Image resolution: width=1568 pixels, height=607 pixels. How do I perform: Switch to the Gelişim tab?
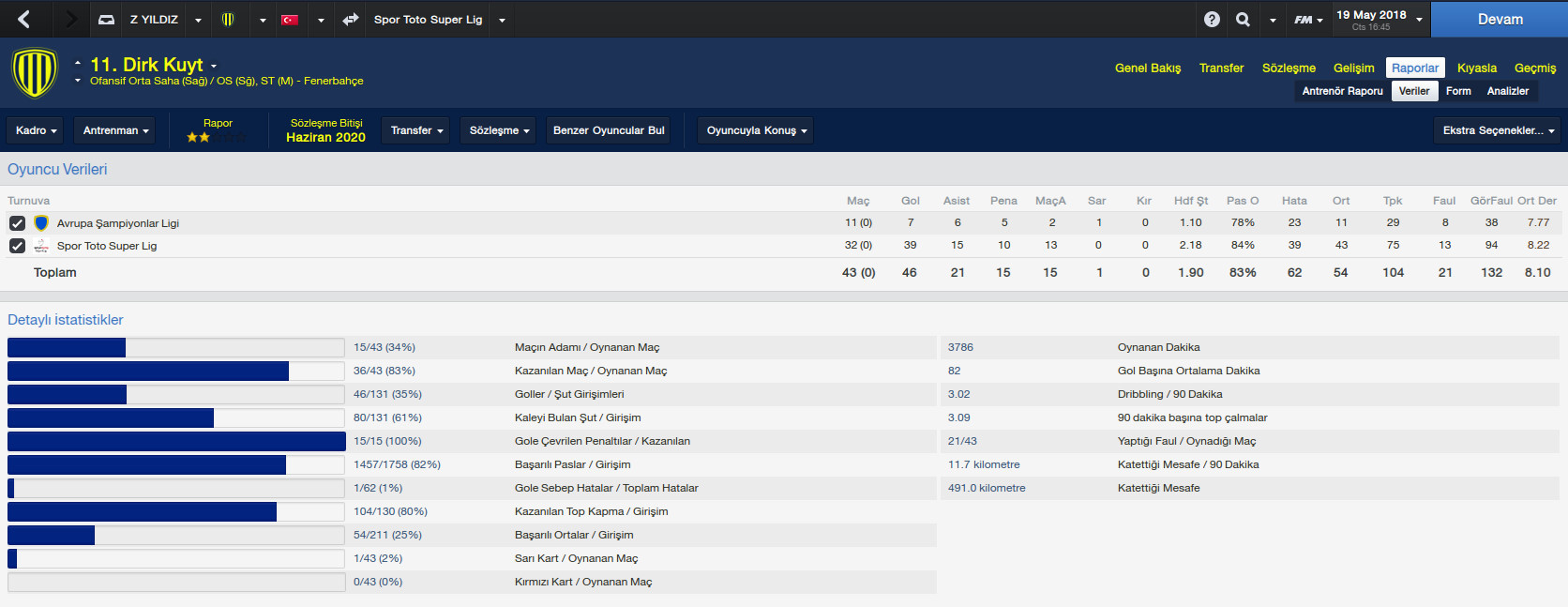coord(1354,68)
